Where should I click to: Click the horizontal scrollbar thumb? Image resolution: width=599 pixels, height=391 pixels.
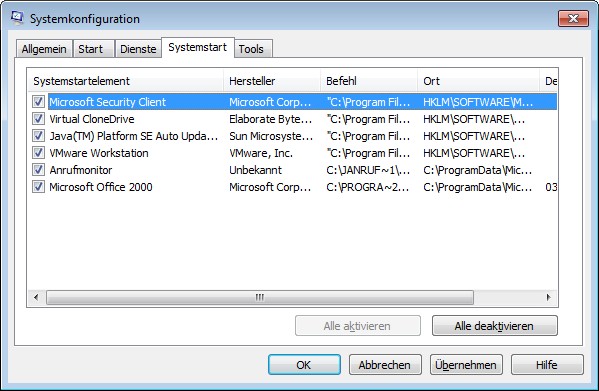click(260, 297)
